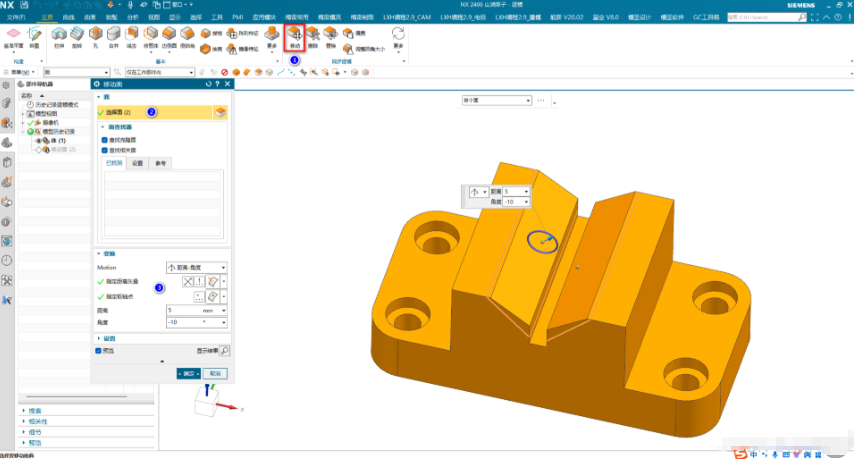854x459 pixels.
Task: Click the Hole feature icon
Action: point(95,37)
